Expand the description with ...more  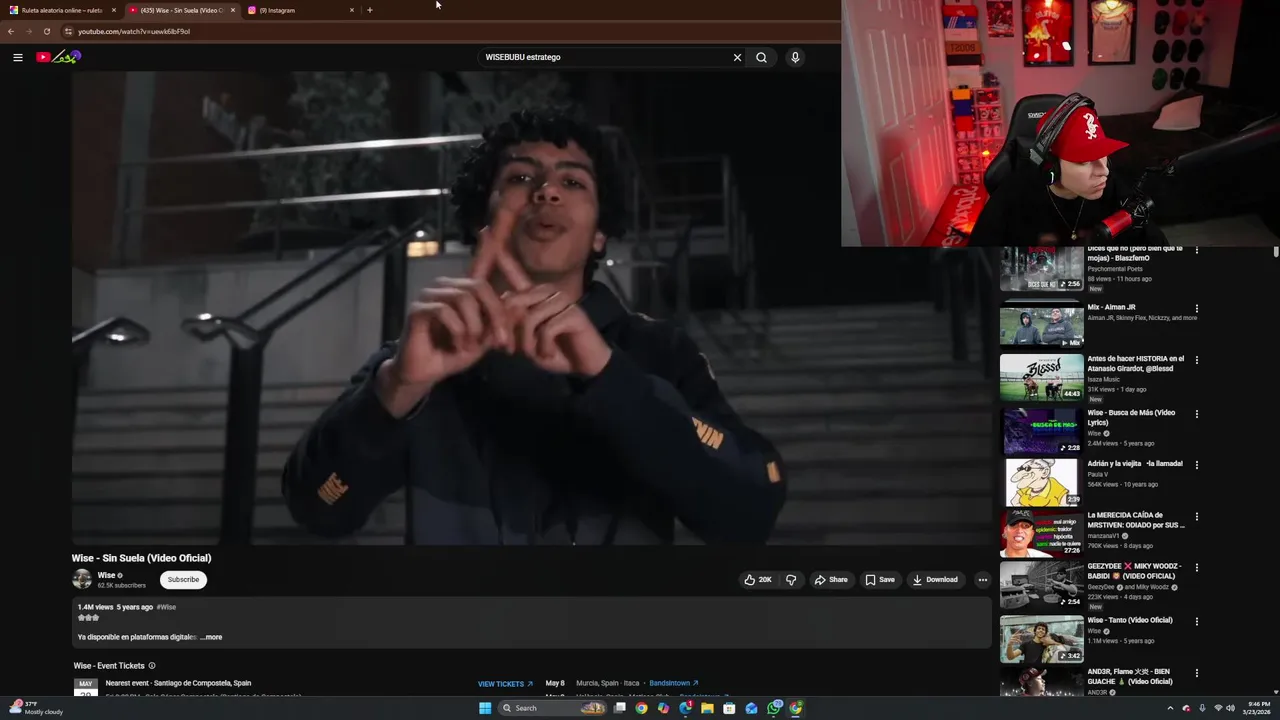pyautogui.click(x=211, y=637)
